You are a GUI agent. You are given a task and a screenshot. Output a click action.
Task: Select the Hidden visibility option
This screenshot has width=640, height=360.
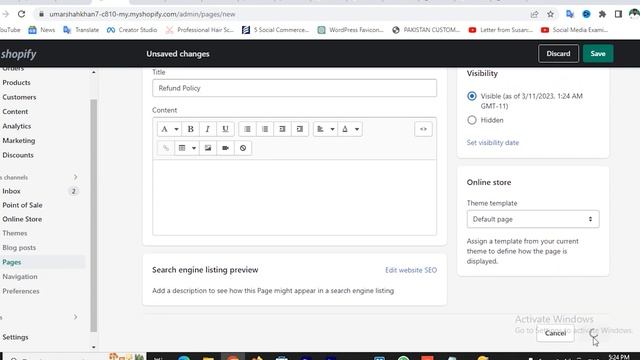tap(472, 120)
